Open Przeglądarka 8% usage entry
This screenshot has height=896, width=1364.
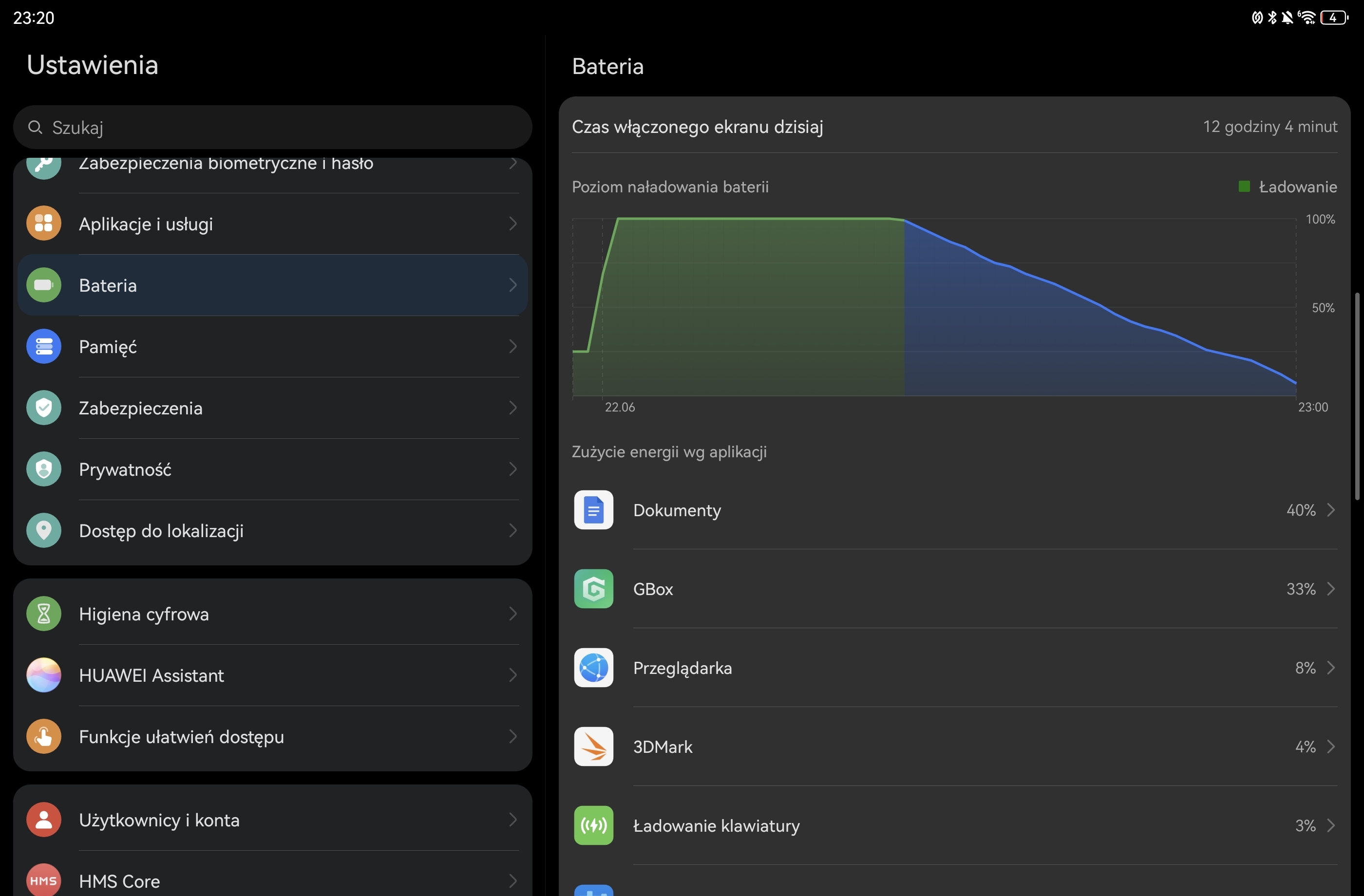[x=954, y=668]
